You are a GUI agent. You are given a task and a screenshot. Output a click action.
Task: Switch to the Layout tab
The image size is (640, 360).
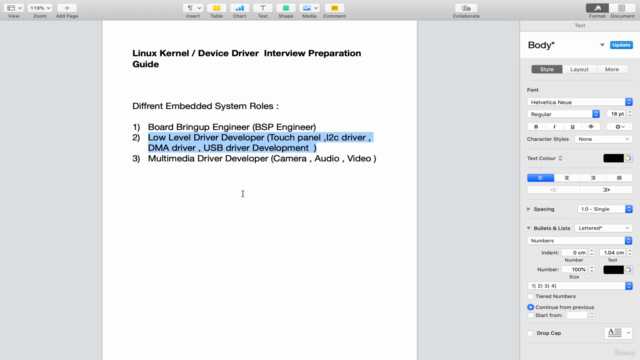pyautogui.click(x=579, y=69)
